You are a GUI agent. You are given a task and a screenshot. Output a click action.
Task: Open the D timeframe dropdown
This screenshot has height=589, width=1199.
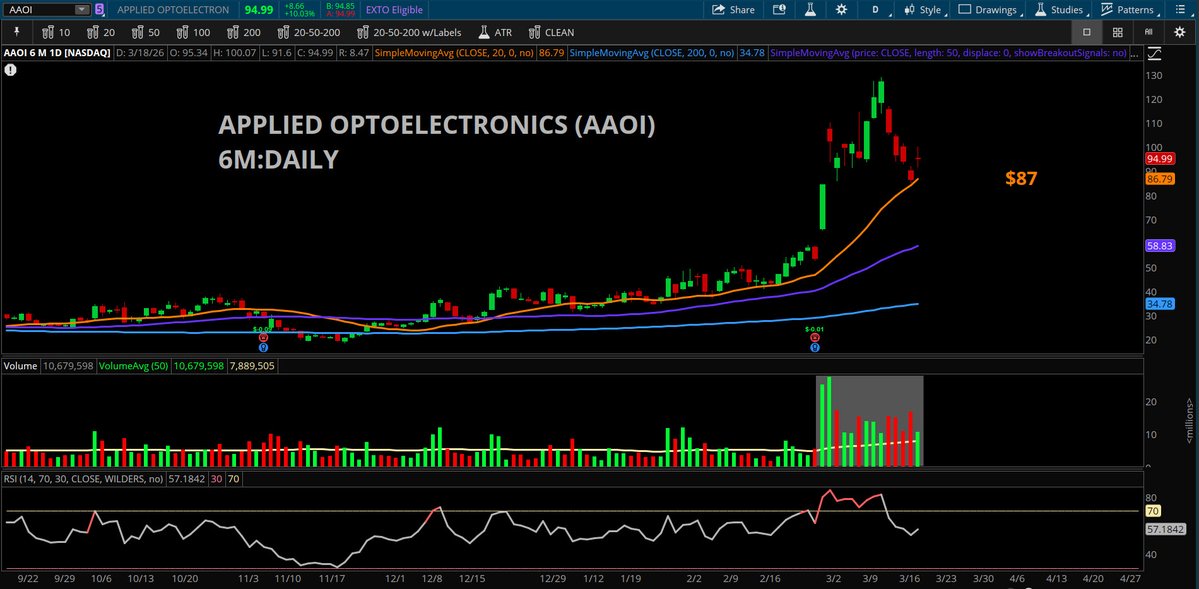tap(876, 10)
